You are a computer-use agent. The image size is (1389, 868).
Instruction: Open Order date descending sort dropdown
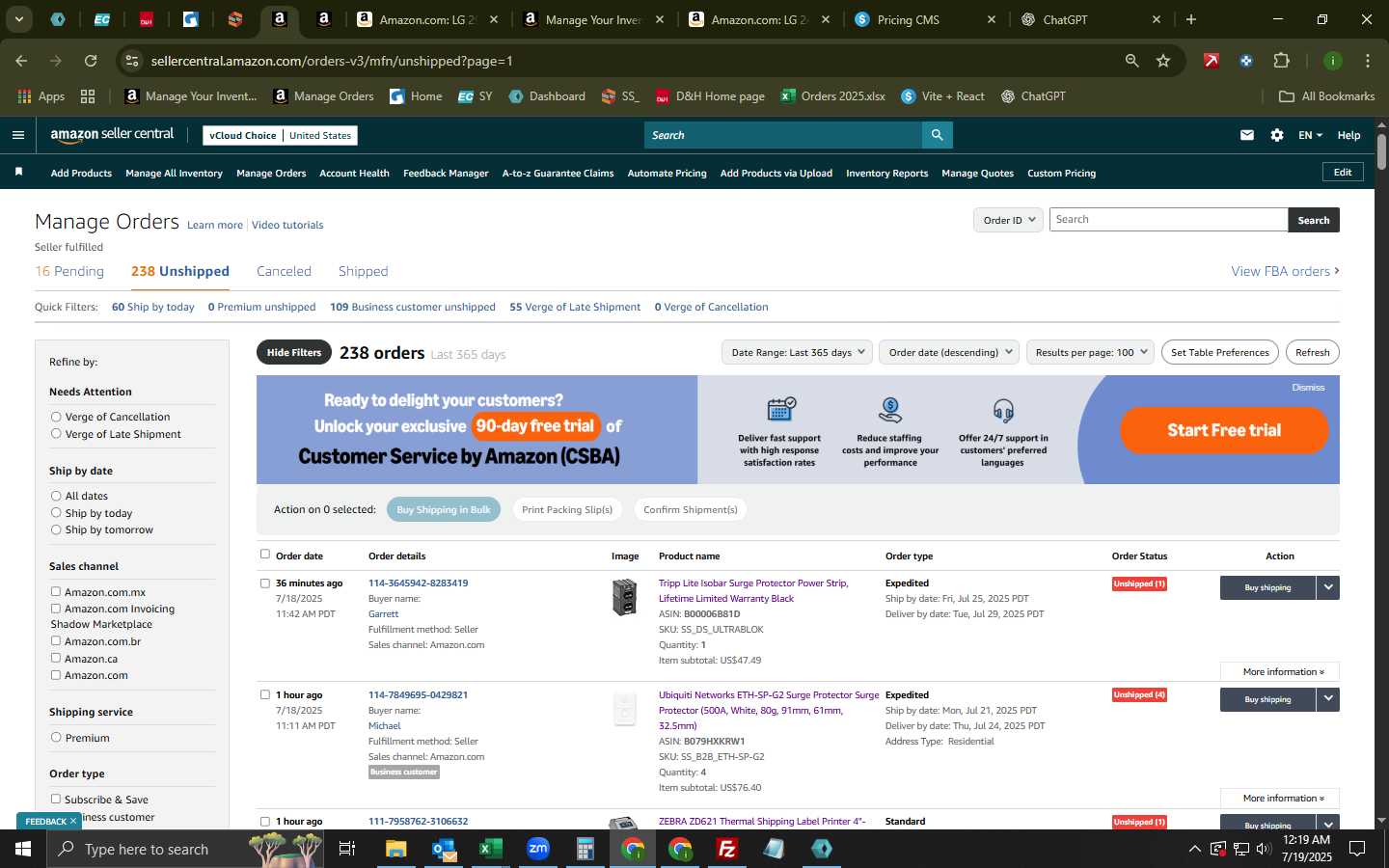point(949,352)
